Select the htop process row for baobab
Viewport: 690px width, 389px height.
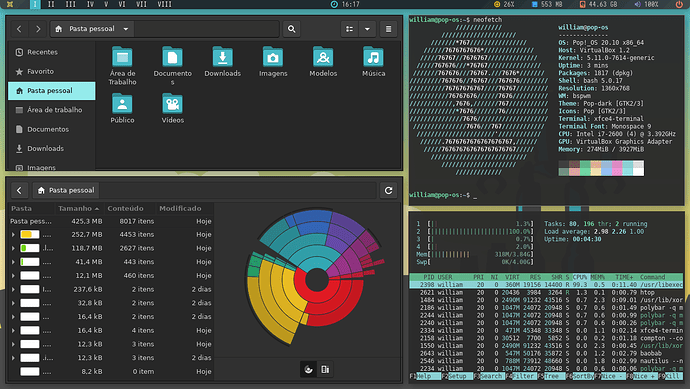pos(546,353)
